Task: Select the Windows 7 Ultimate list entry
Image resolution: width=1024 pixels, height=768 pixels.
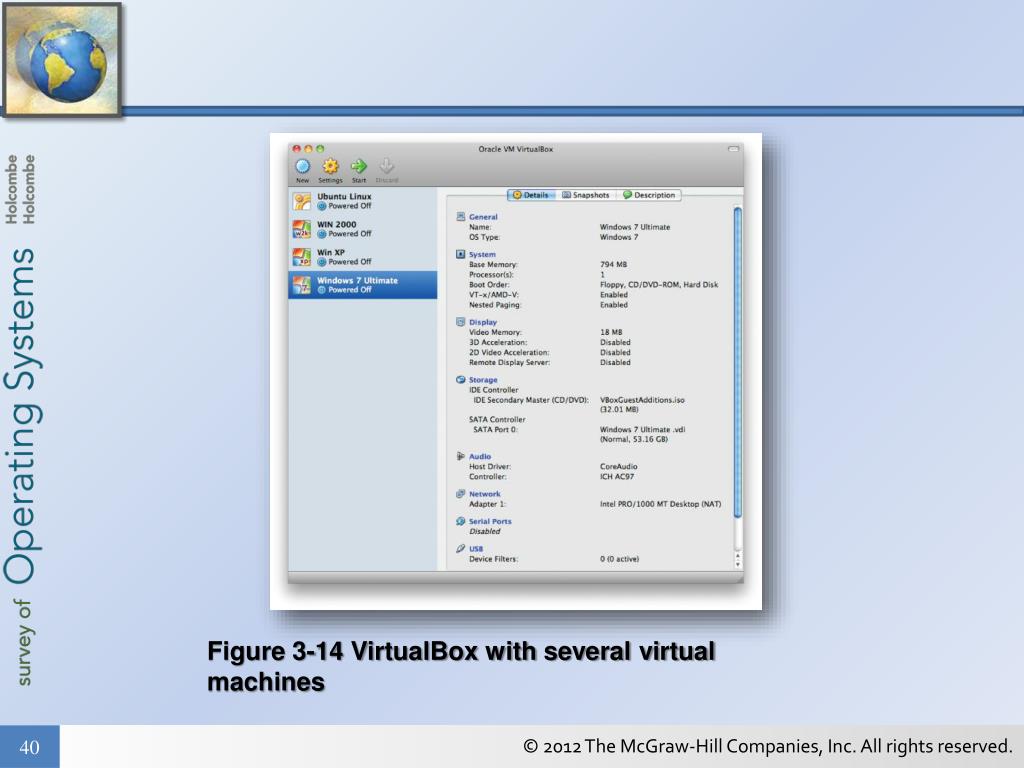Action: [x=362, y=285]
